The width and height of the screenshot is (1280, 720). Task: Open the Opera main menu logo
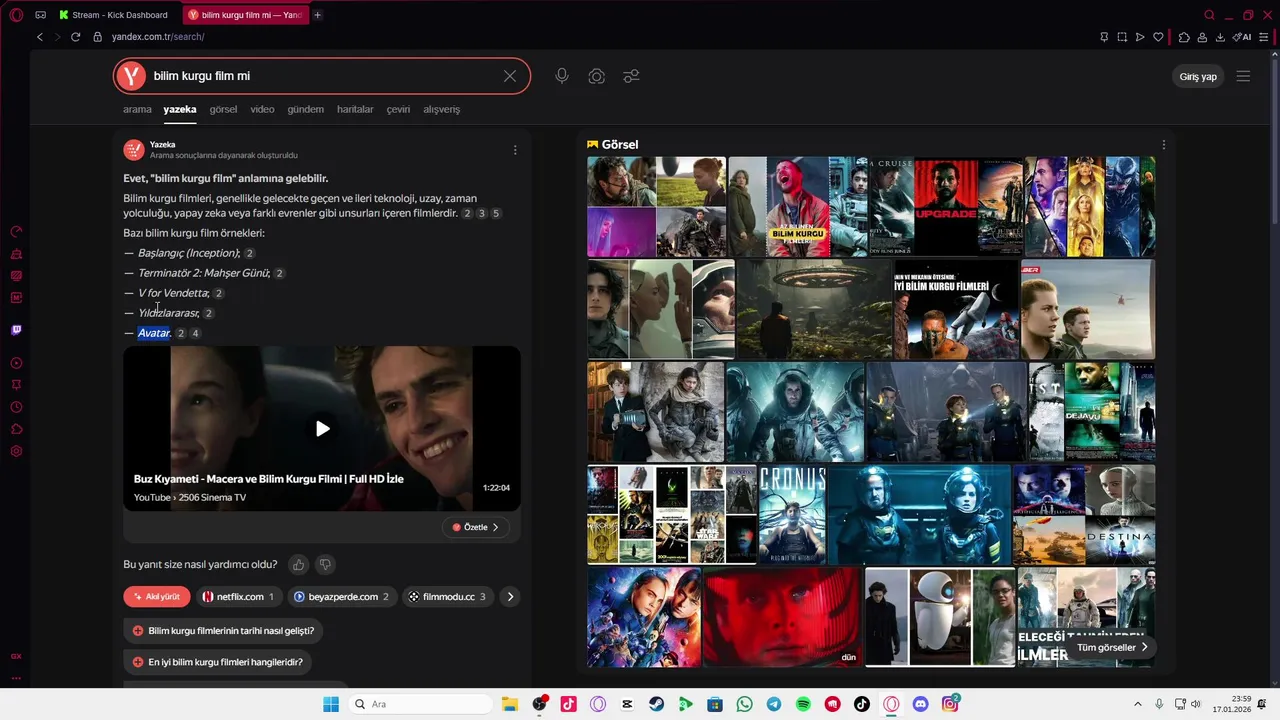tap(16, 15)
